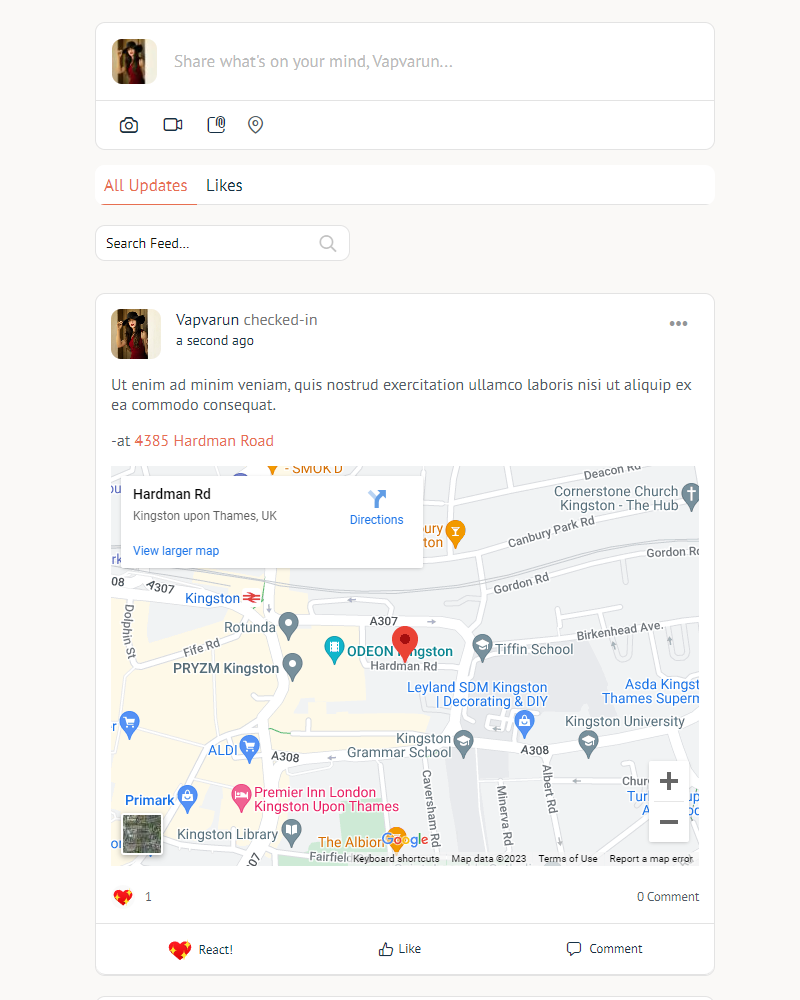The height and width of the screenshot is (1000, 800).
Task: Click the location check-in pin icon
Action: point(256,125)
